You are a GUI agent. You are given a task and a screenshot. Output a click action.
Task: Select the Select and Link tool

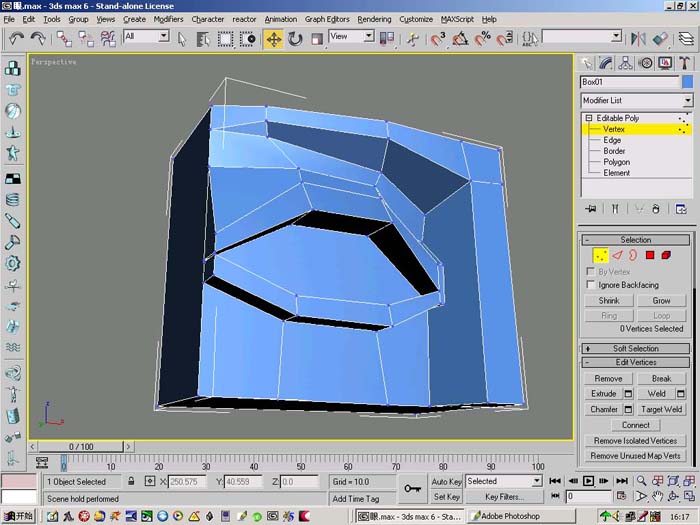pyautogui.click(x=64, y=39)
